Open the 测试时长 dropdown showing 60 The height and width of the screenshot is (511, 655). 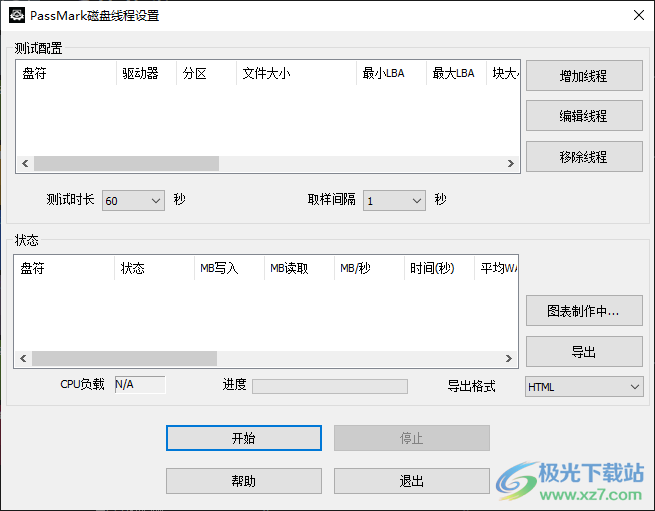point(133,201)
